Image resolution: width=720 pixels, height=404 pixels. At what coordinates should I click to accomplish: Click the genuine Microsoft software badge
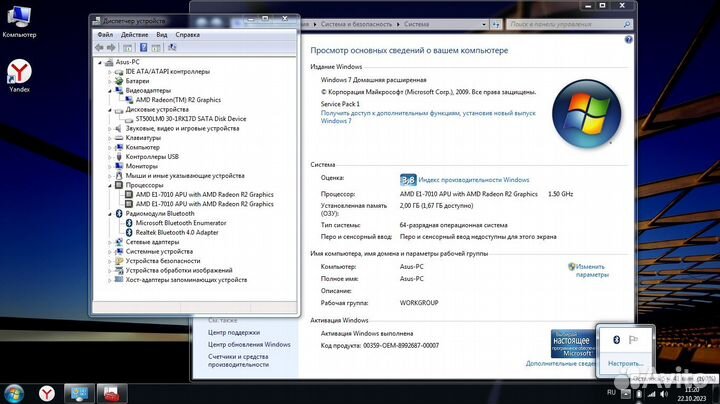(x=573, y=344)
